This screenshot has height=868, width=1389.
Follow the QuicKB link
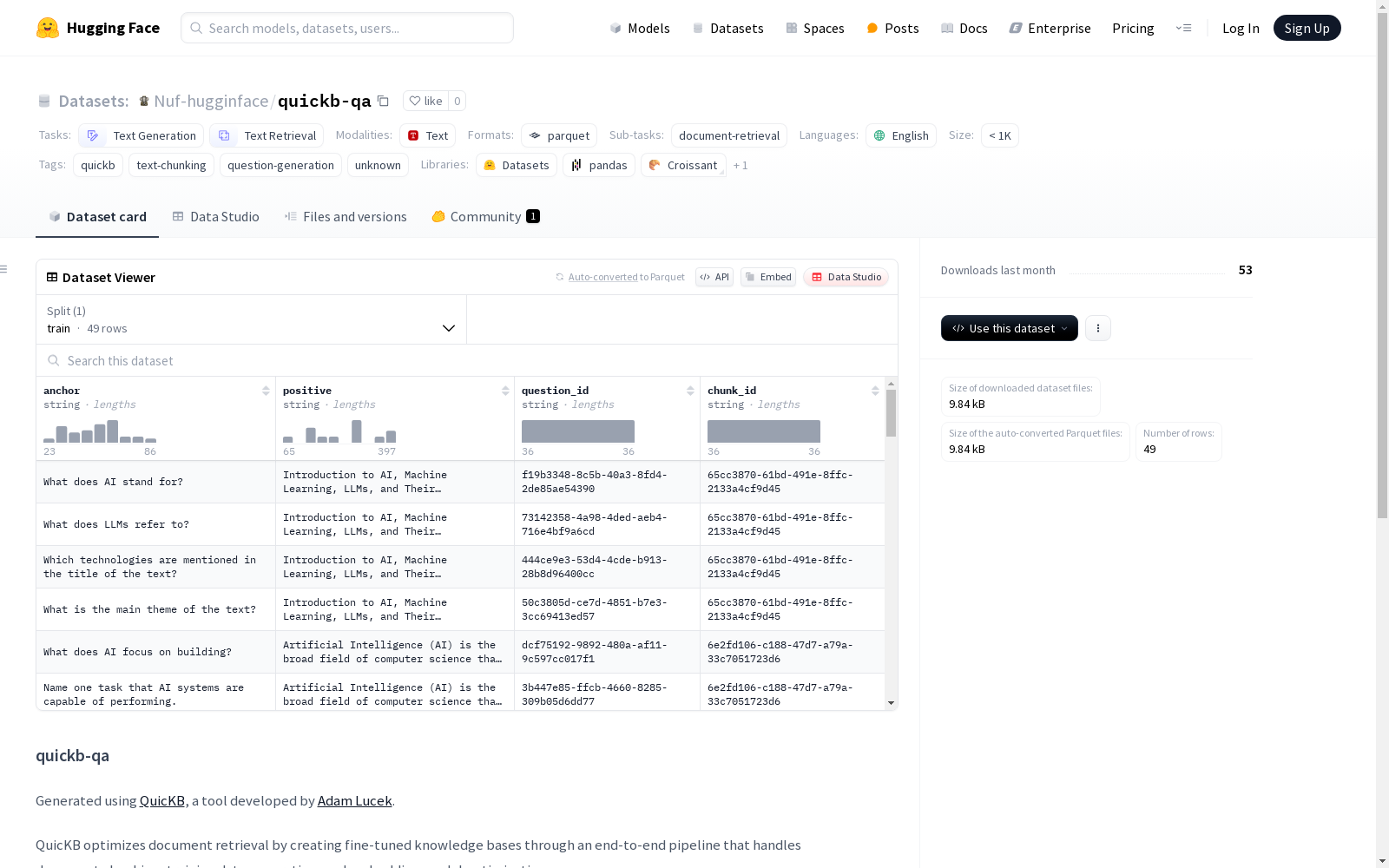(x=162, y=800)
